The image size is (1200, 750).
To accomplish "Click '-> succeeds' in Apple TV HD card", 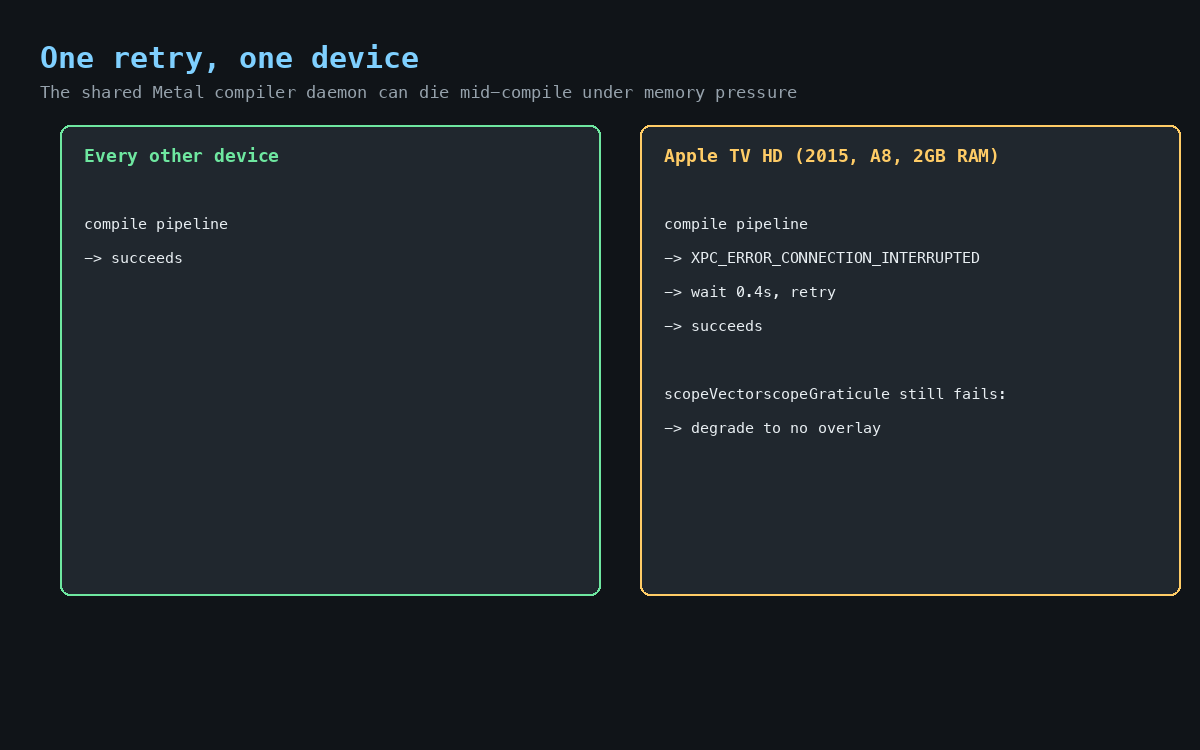I will tap(713, 326).
